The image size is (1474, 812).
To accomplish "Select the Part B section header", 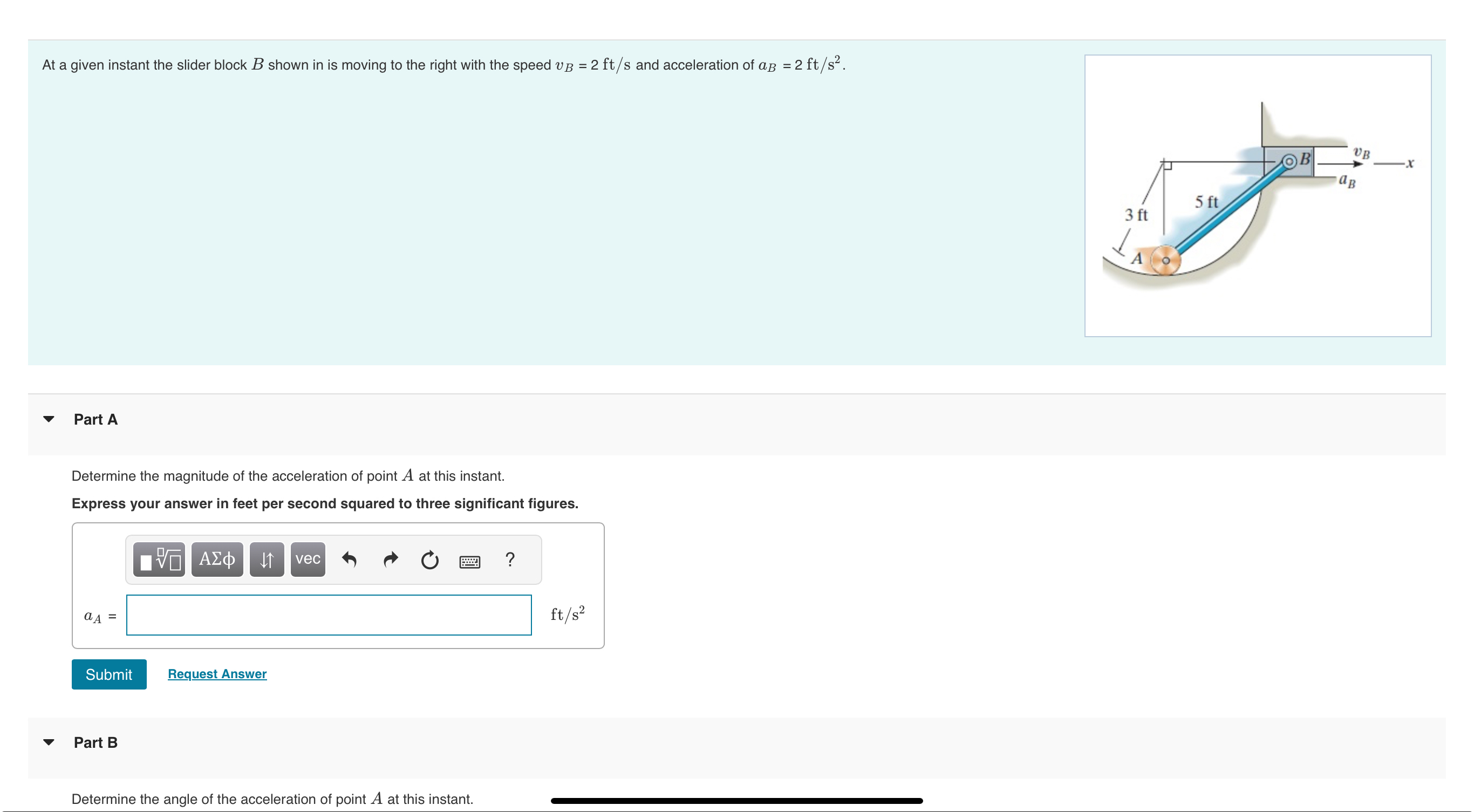I will click(x=95, y=742).
